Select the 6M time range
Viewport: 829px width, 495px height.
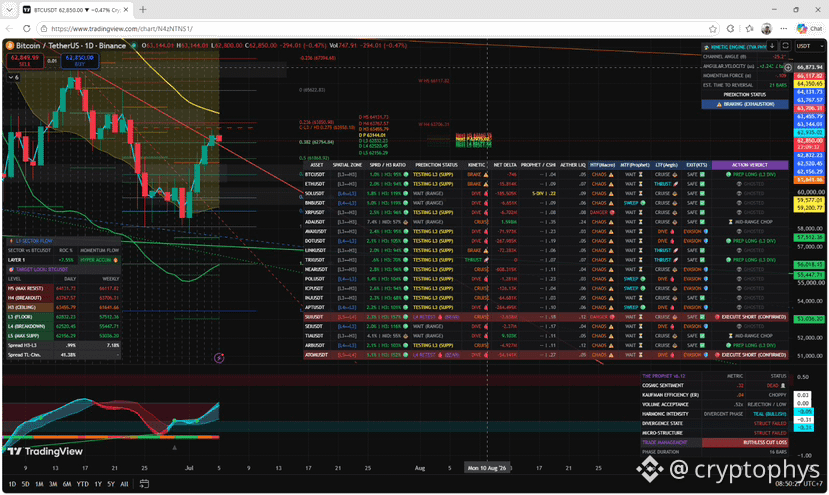[x=67, y=484]
